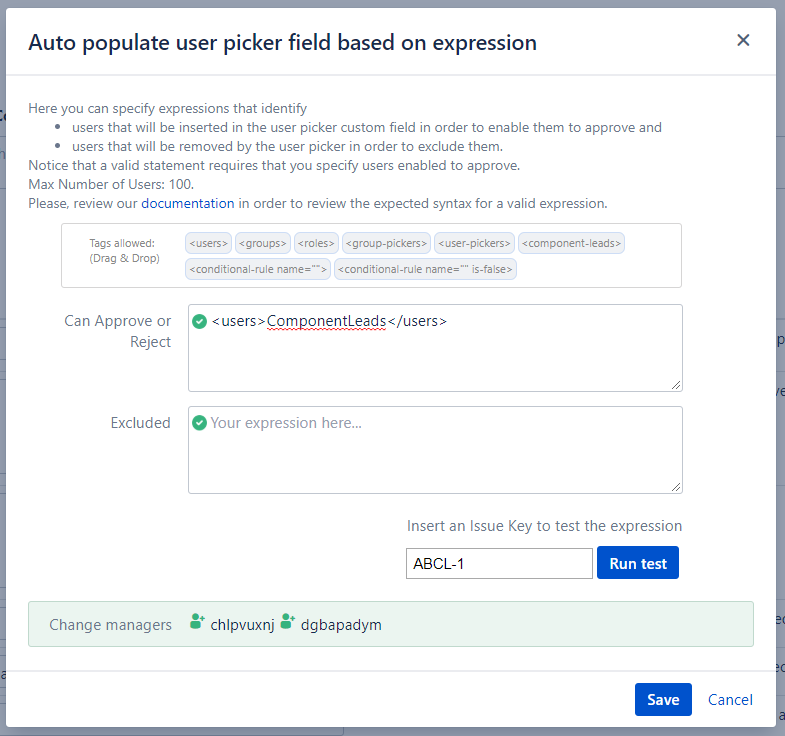
Task: Click the green check icon in Excluded field
Action: tap(200, 423)
